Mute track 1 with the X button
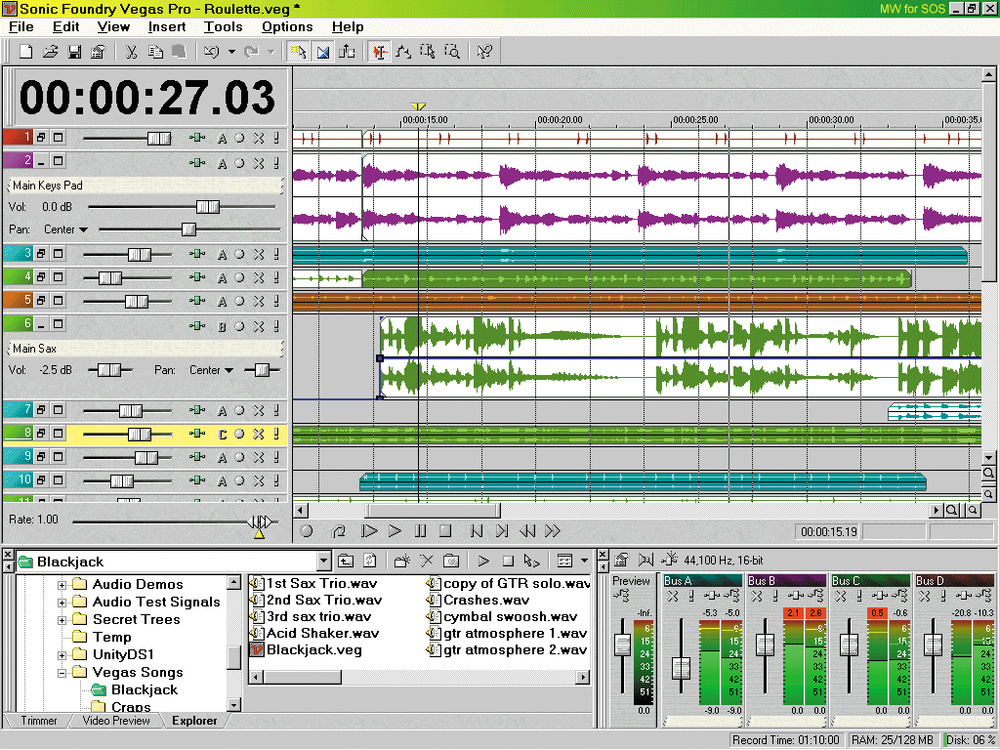This screenshot has height=750, width=1000. [x=258, y=138]
